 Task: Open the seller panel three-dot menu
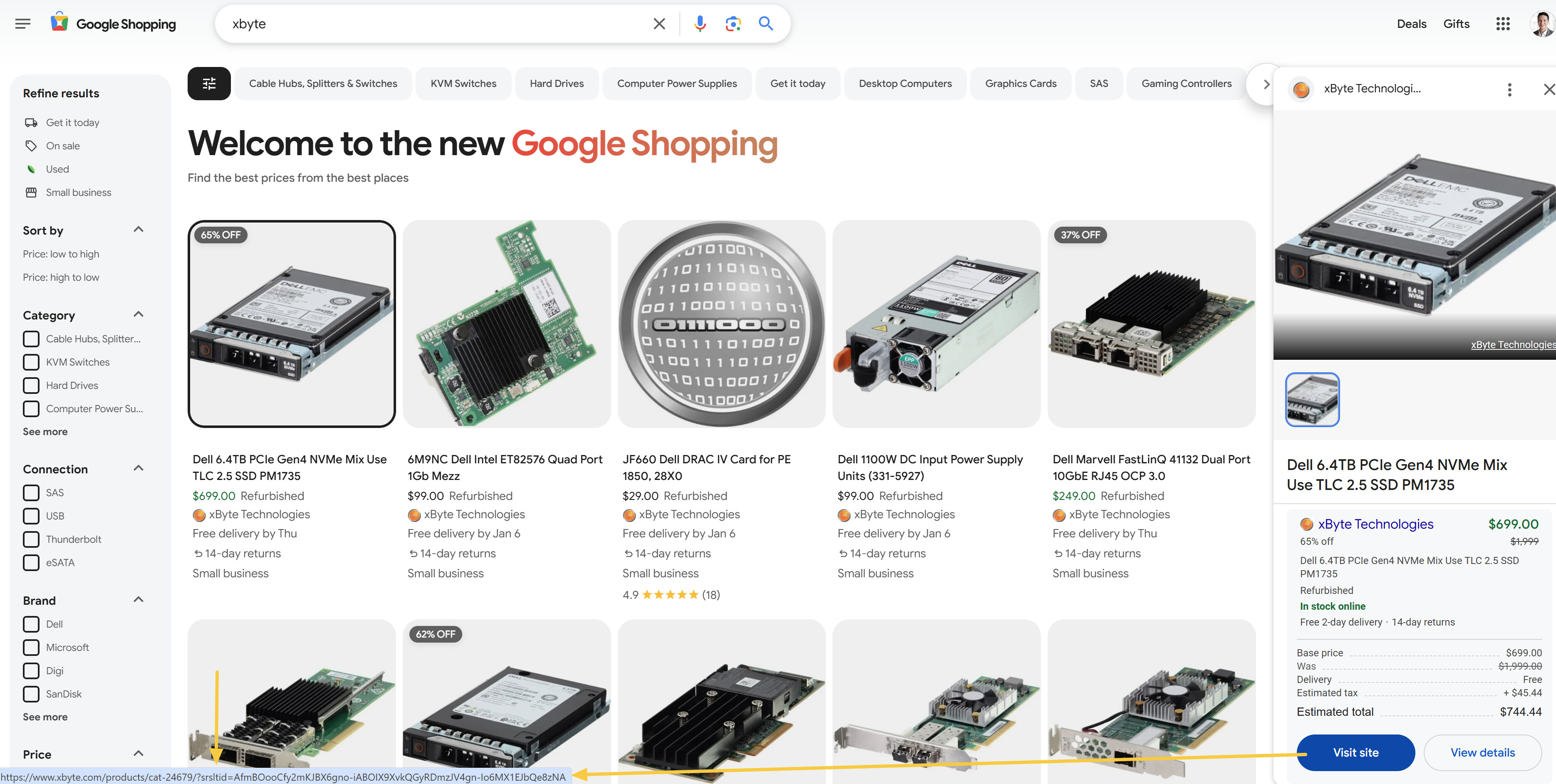pyautogui.click(x=1509, y=89)
